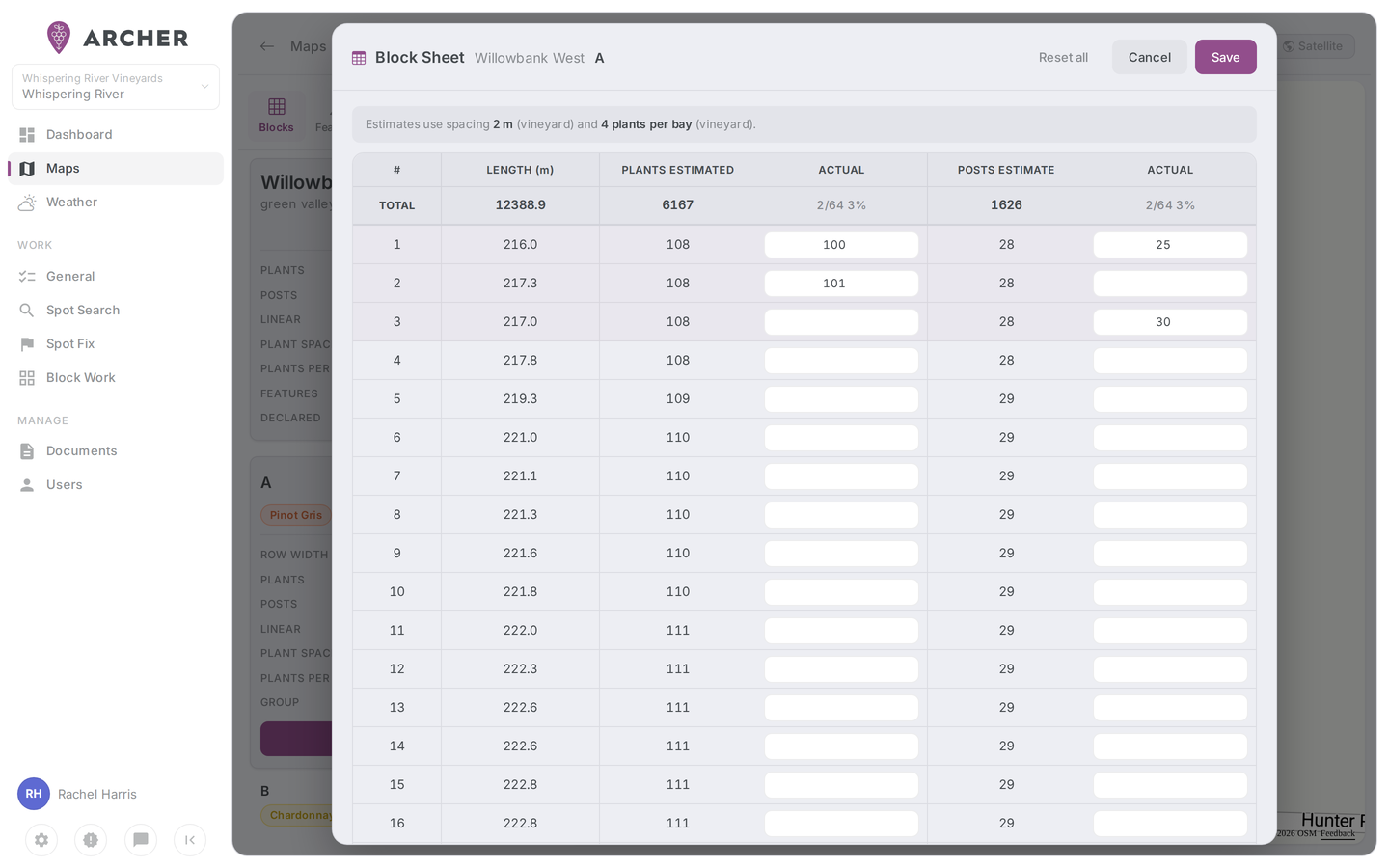Open Spot Fix flag icon
1389x868 pixels.
tap(27, 344)
